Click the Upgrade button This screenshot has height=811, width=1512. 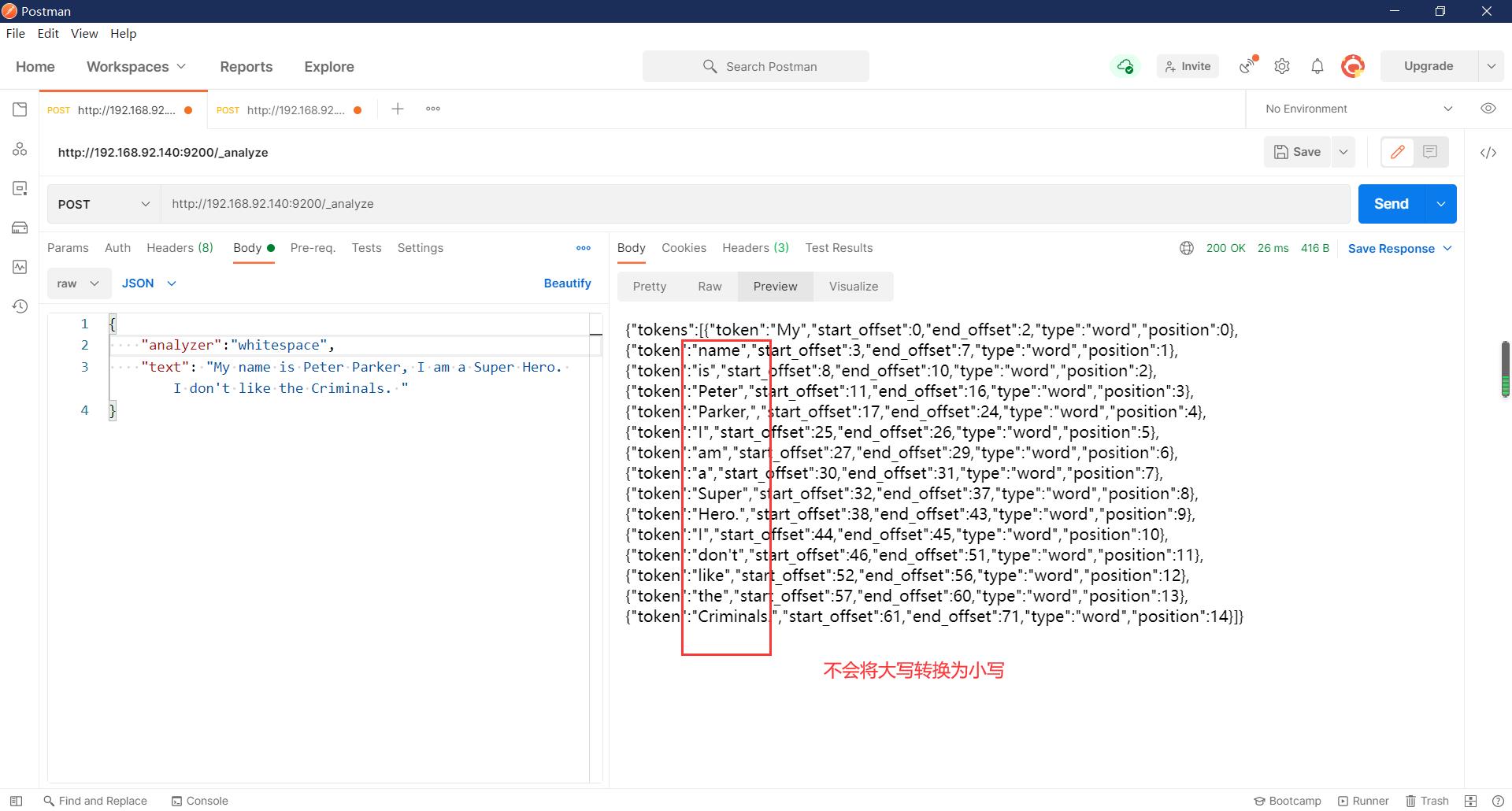coord(1429,66)
